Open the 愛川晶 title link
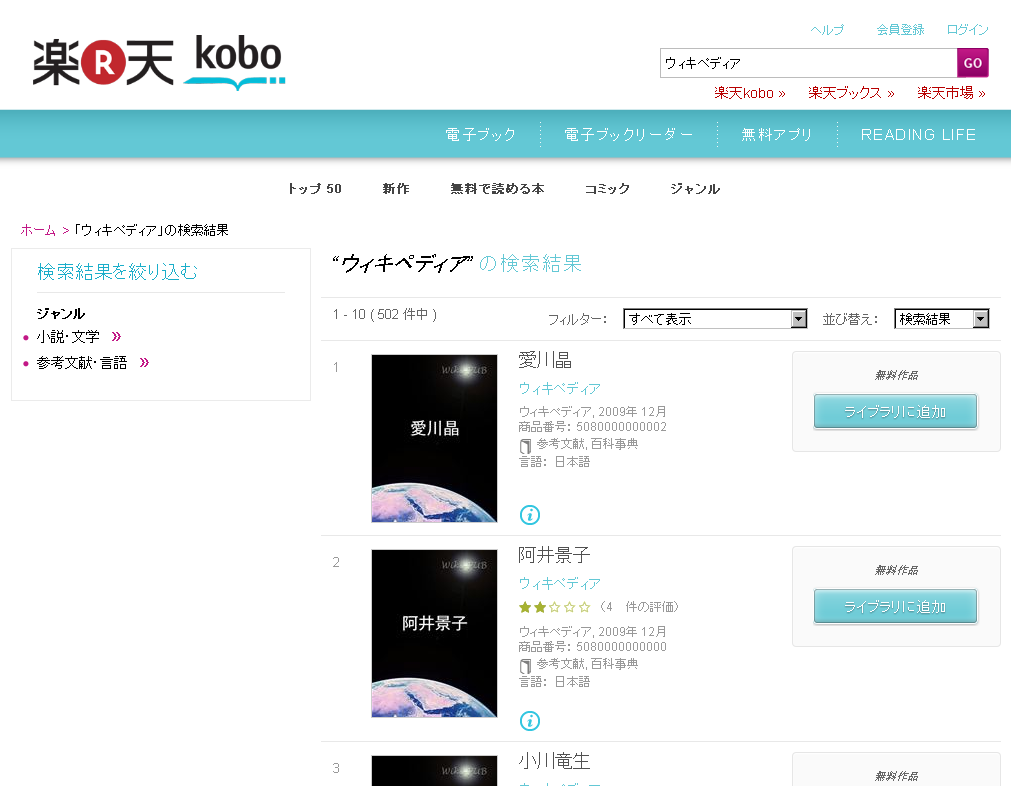The width and height of the screenshot is (1011, 786). point(545,360)
